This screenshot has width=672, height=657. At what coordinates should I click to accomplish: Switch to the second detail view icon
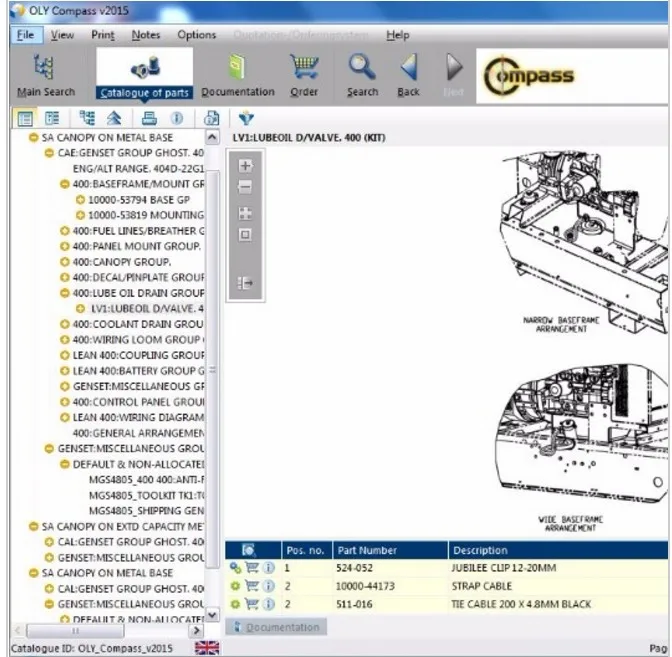point(52,118)
